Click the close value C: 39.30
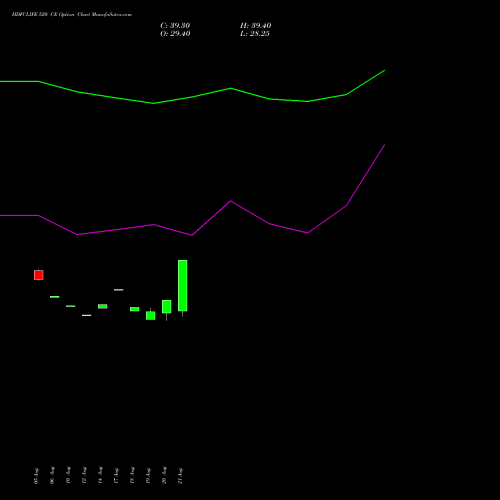Viewport: 500px width, 500px height. [x=175, y=25]
